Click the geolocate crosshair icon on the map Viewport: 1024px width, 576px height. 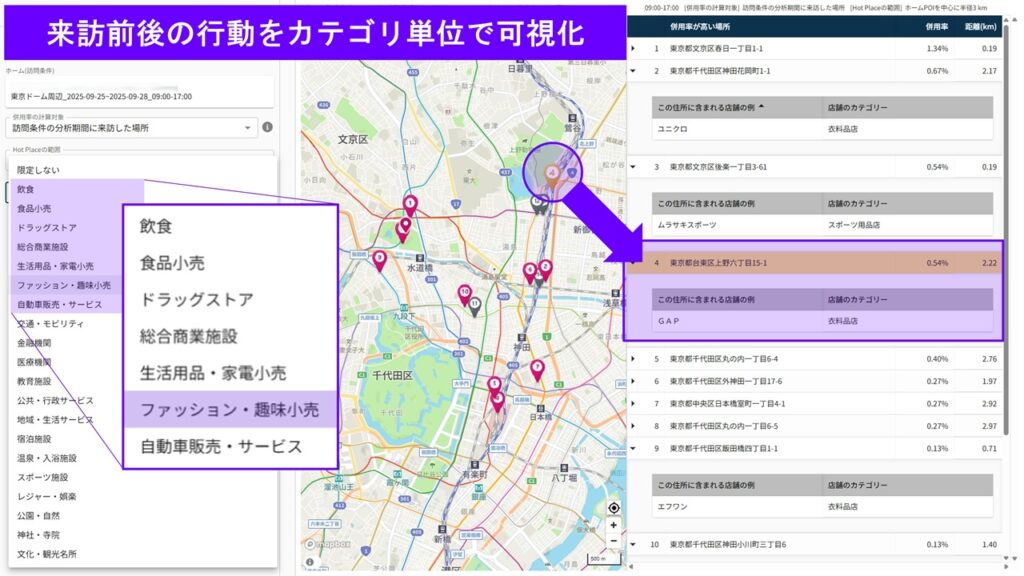coord(613,507)
